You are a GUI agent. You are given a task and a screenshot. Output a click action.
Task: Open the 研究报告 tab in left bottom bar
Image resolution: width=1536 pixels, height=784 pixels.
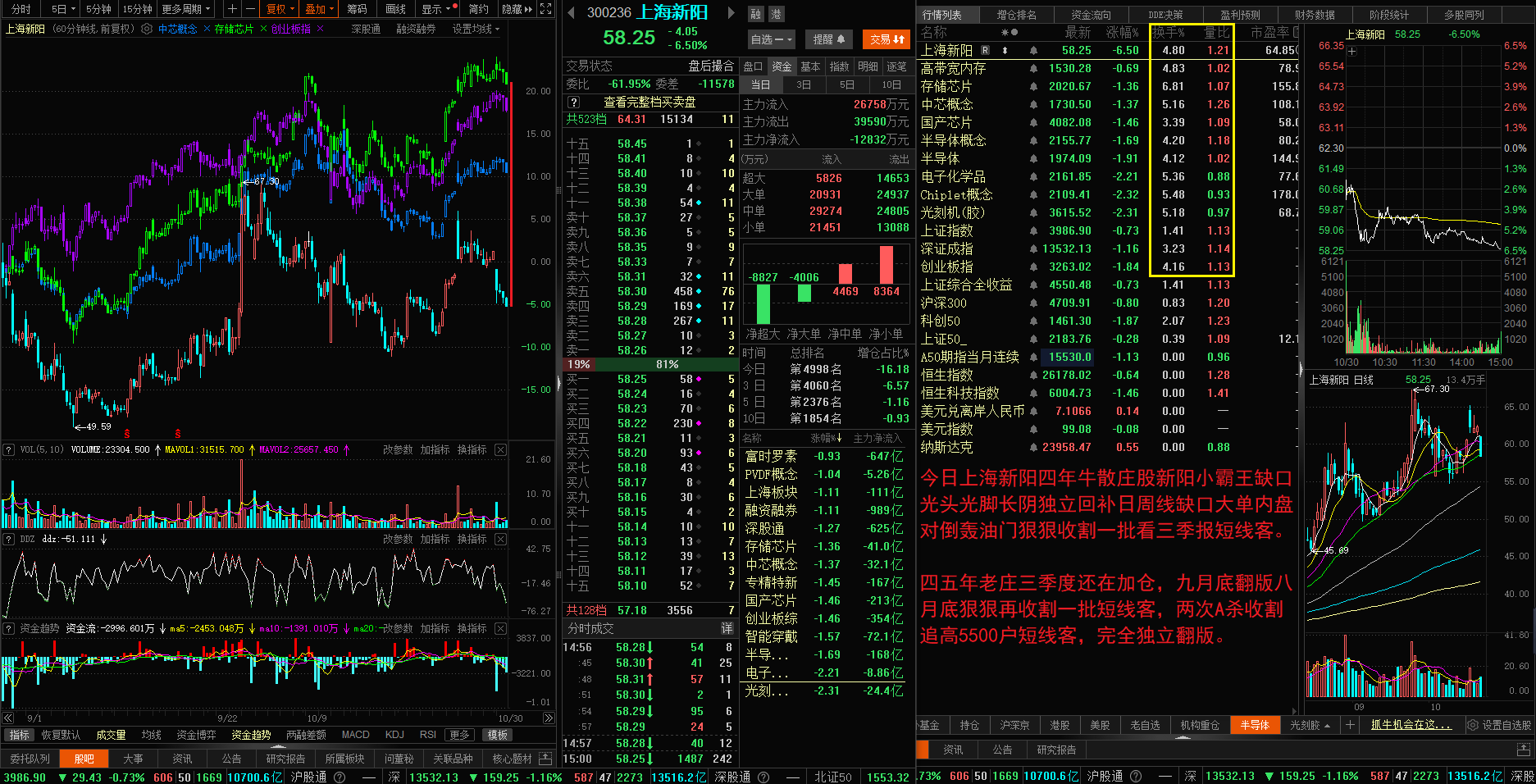(285, 759)
